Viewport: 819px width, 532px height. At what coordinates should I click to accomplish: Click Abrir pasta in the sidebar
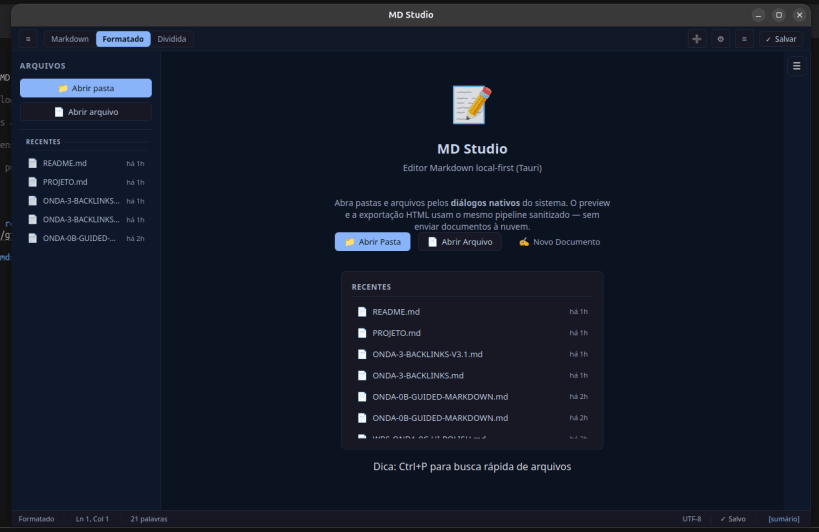click(x=86, y=88)
